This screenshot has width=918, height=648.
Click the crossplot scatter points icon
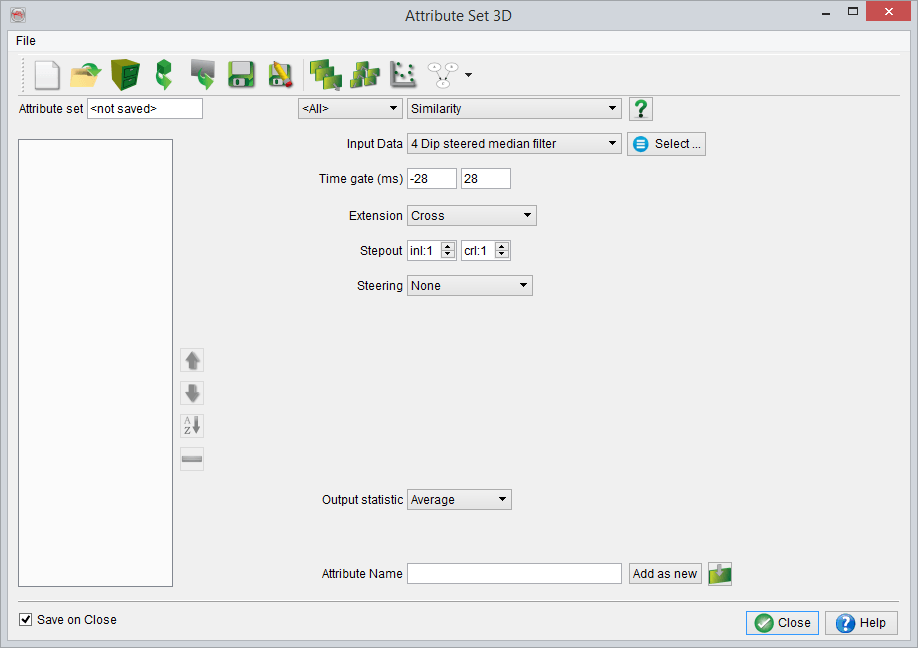pos(402,75)
